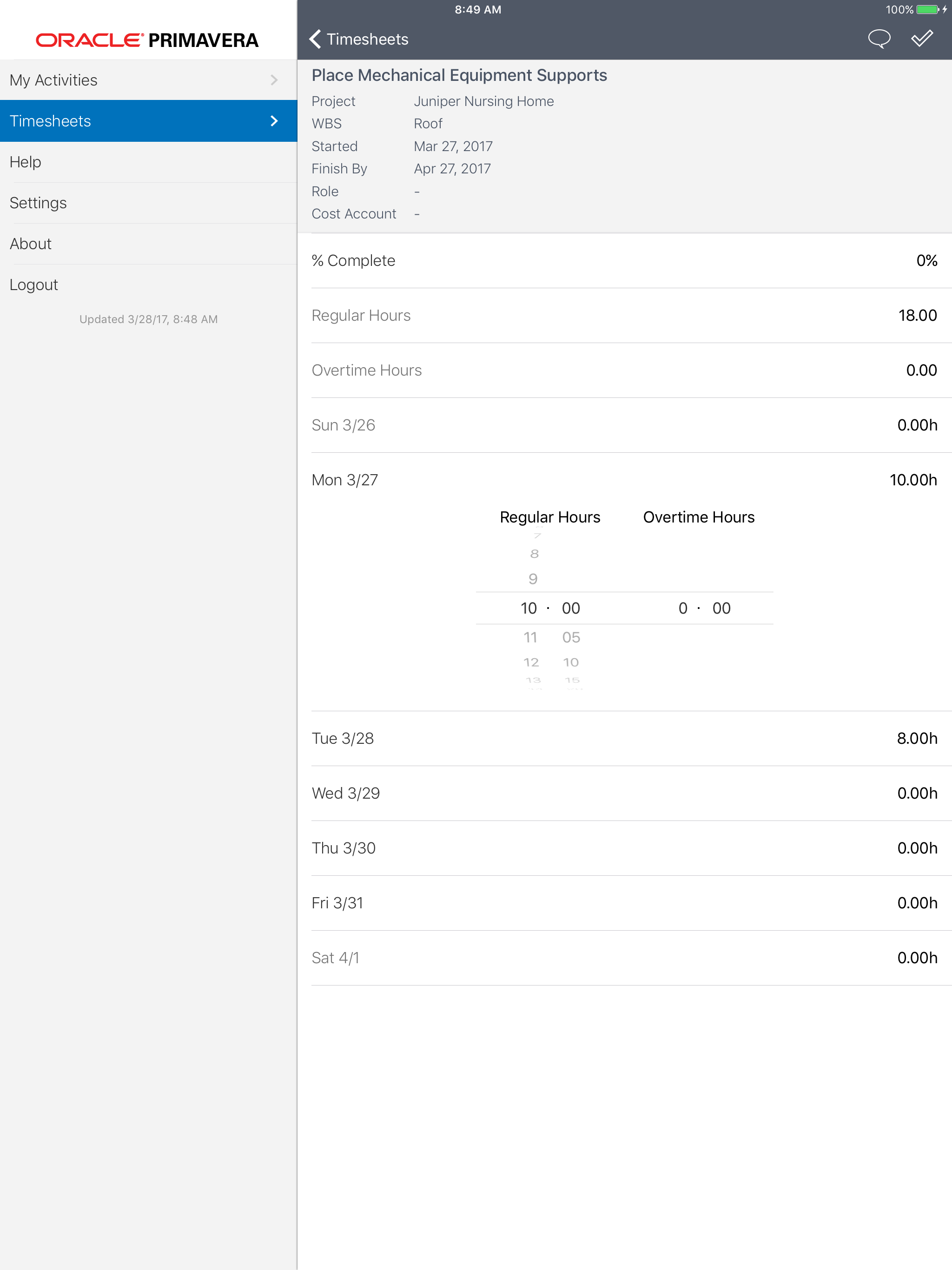Screen dimensions: 952x1270
Task: Open the Wed 3/29 hours entry
Action: (624, 794)
